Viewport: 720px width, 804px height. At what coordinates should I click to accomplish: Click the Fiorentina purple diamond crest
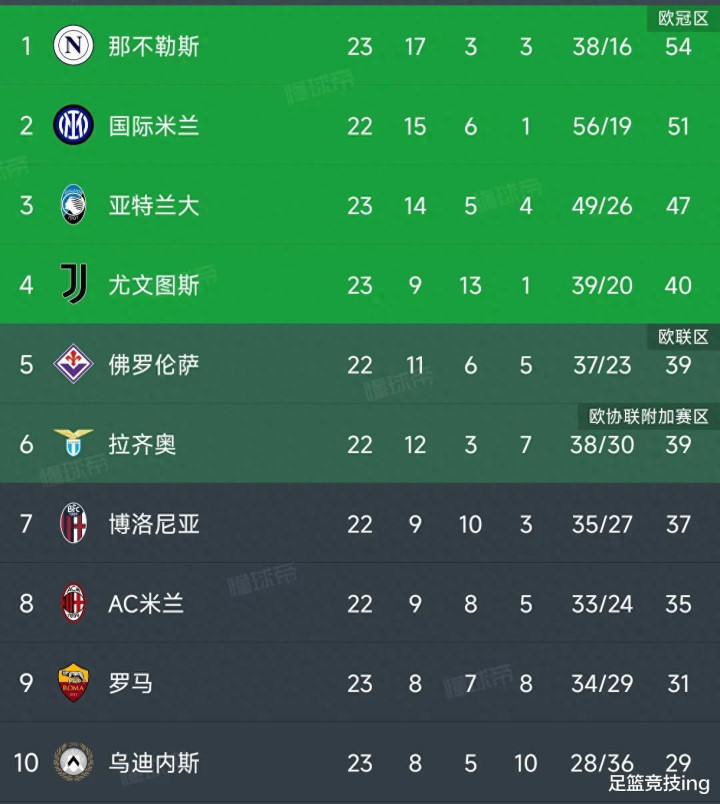(x=73, y=364)
